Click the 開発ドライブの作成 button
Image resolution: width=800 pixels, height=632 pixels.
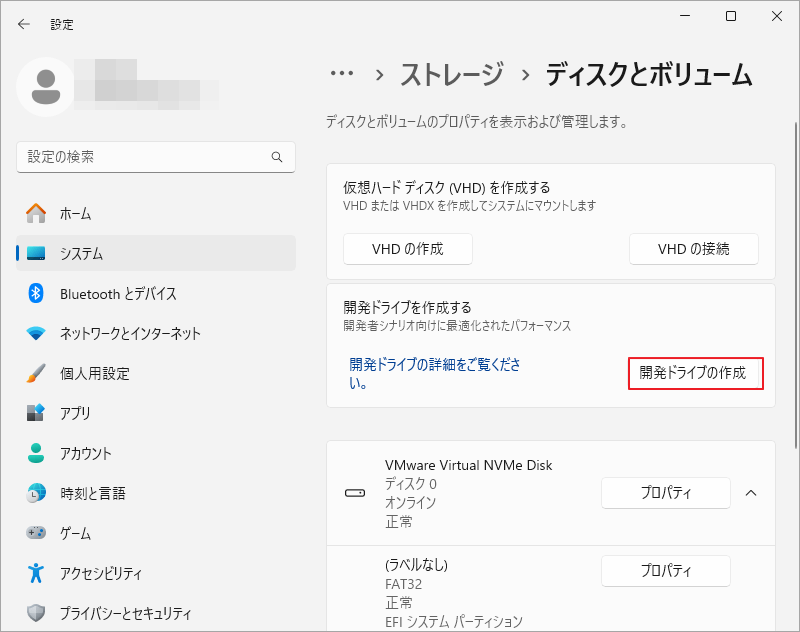[x=696, y=374]
